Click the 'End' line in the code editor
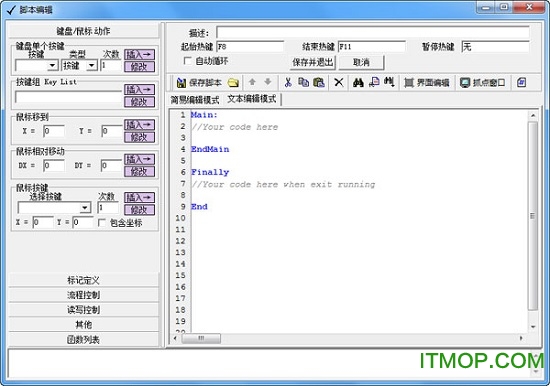Image resolution: width=550 pixels, height=386 pixels. [x=199, y=206]
